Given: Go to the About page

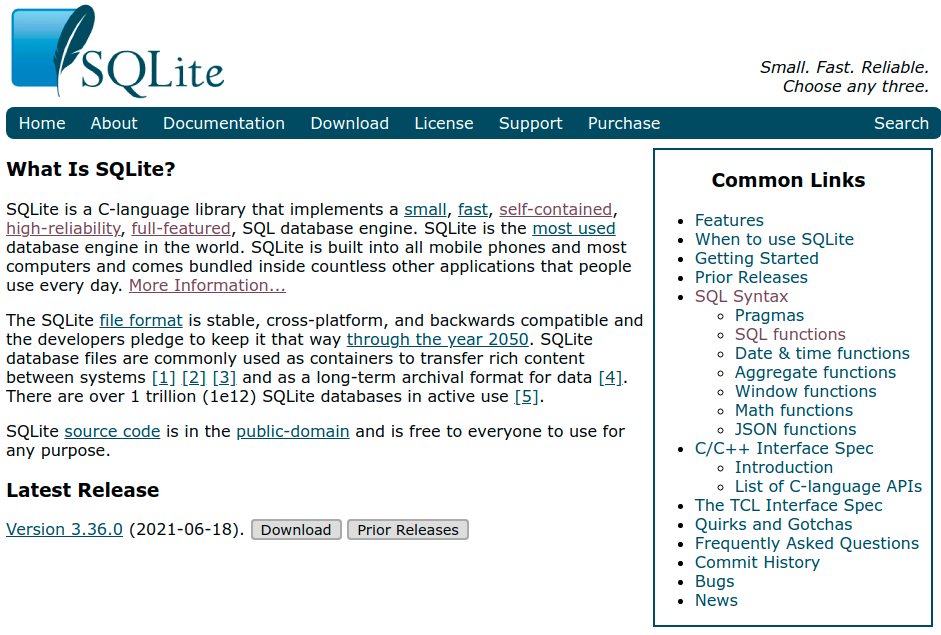Looking at the screenshot, I should (114, 123).
